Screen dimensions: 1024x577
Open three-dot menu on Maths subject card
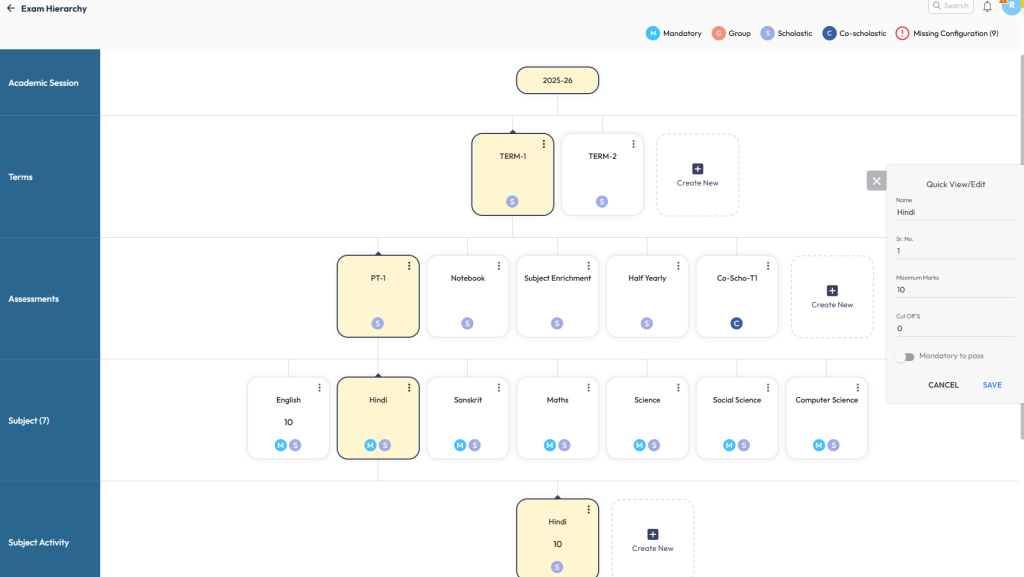click(x=589, y=388)
